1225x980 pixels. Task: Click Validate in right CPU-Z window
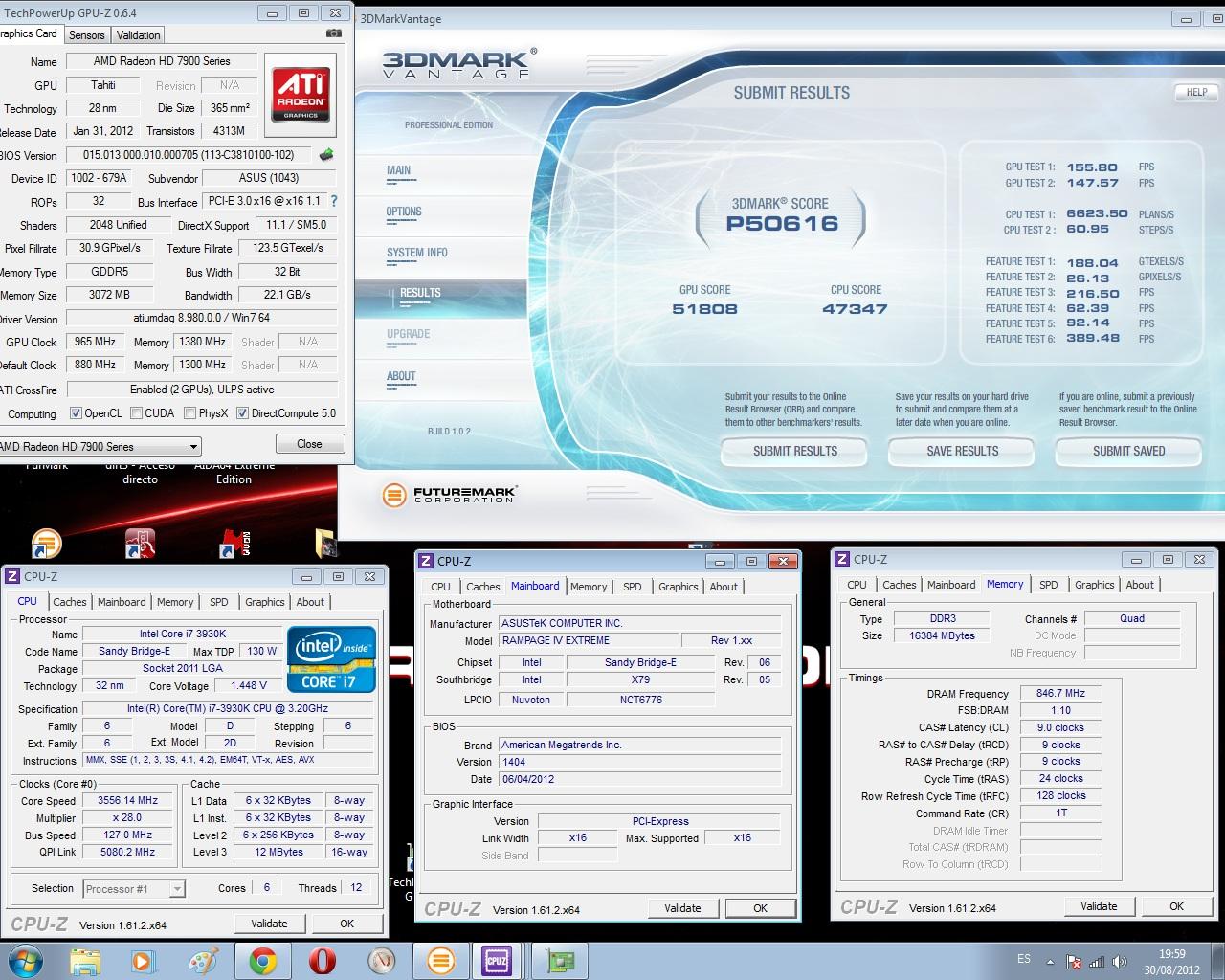pyautogui.click(x=1099, y=906)
